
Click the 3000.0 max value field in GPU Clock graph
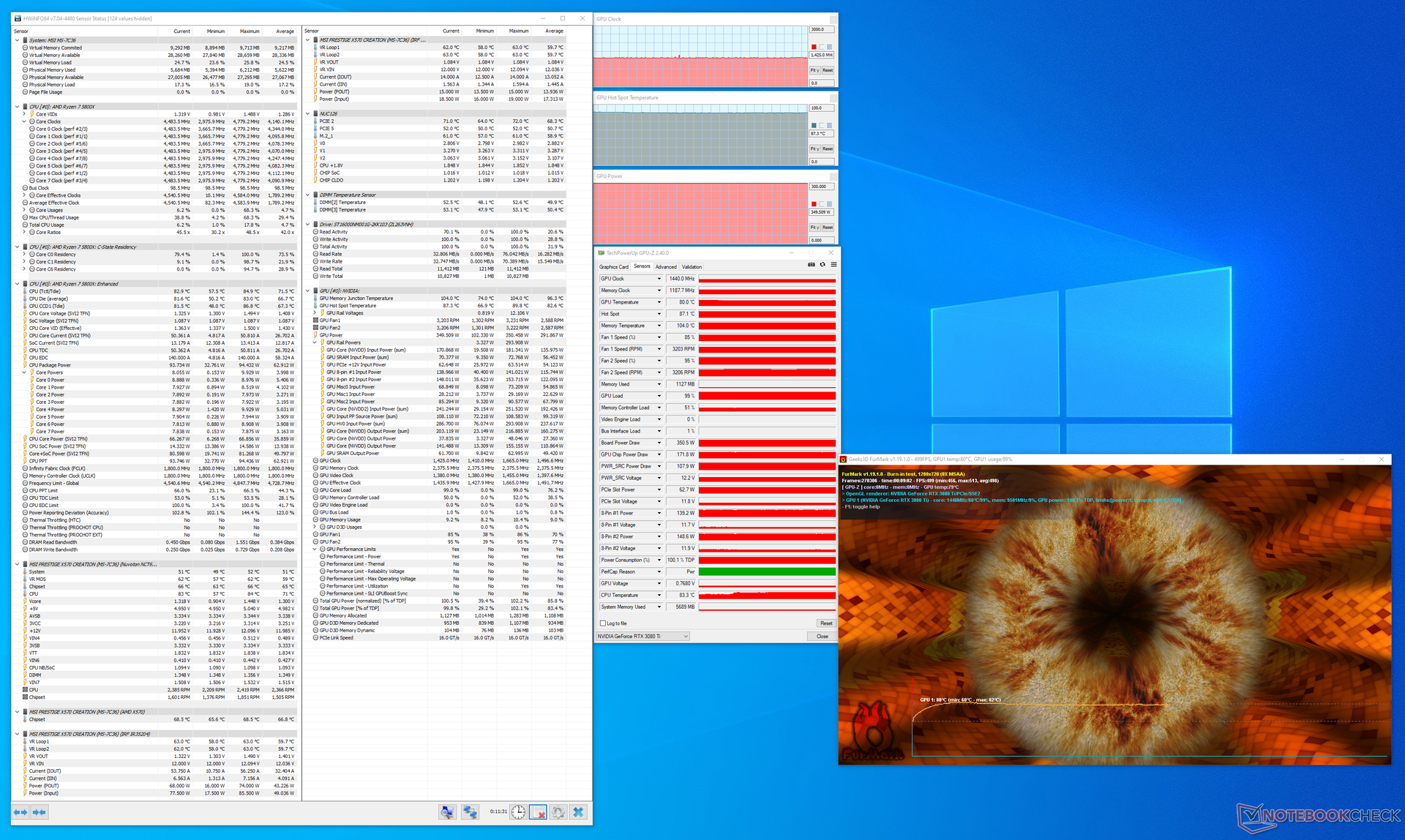point(821,30)
